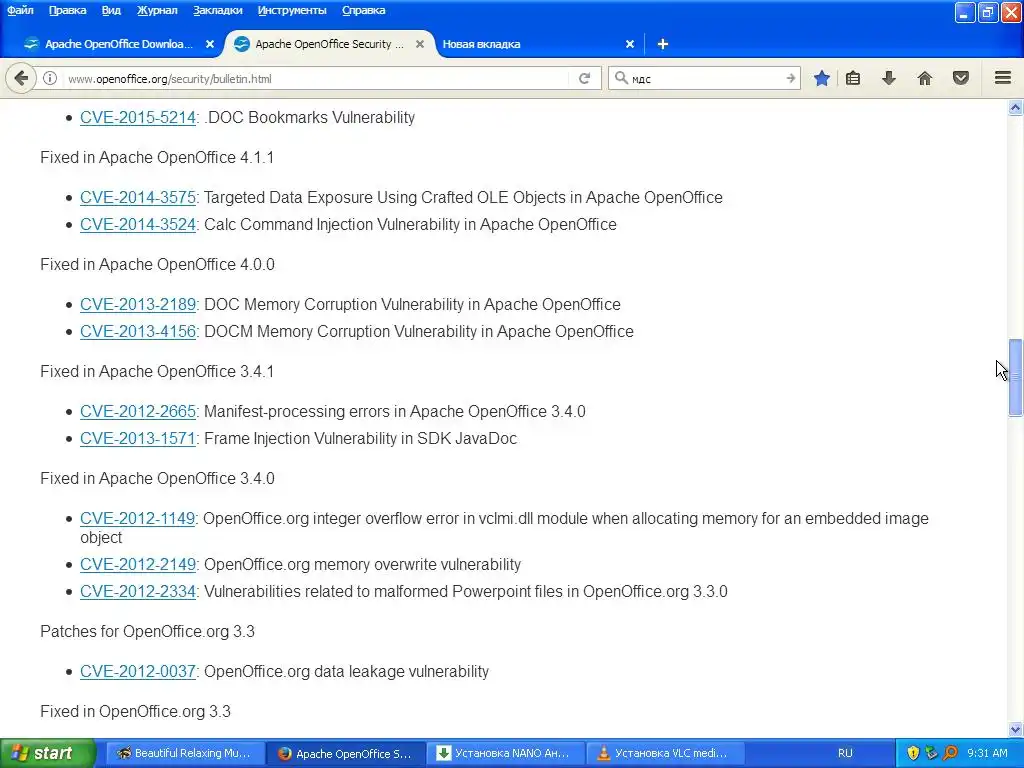This screenshot has height=768, width=1024.
Task: Open the Windows start menu
Action: [47, 753]
